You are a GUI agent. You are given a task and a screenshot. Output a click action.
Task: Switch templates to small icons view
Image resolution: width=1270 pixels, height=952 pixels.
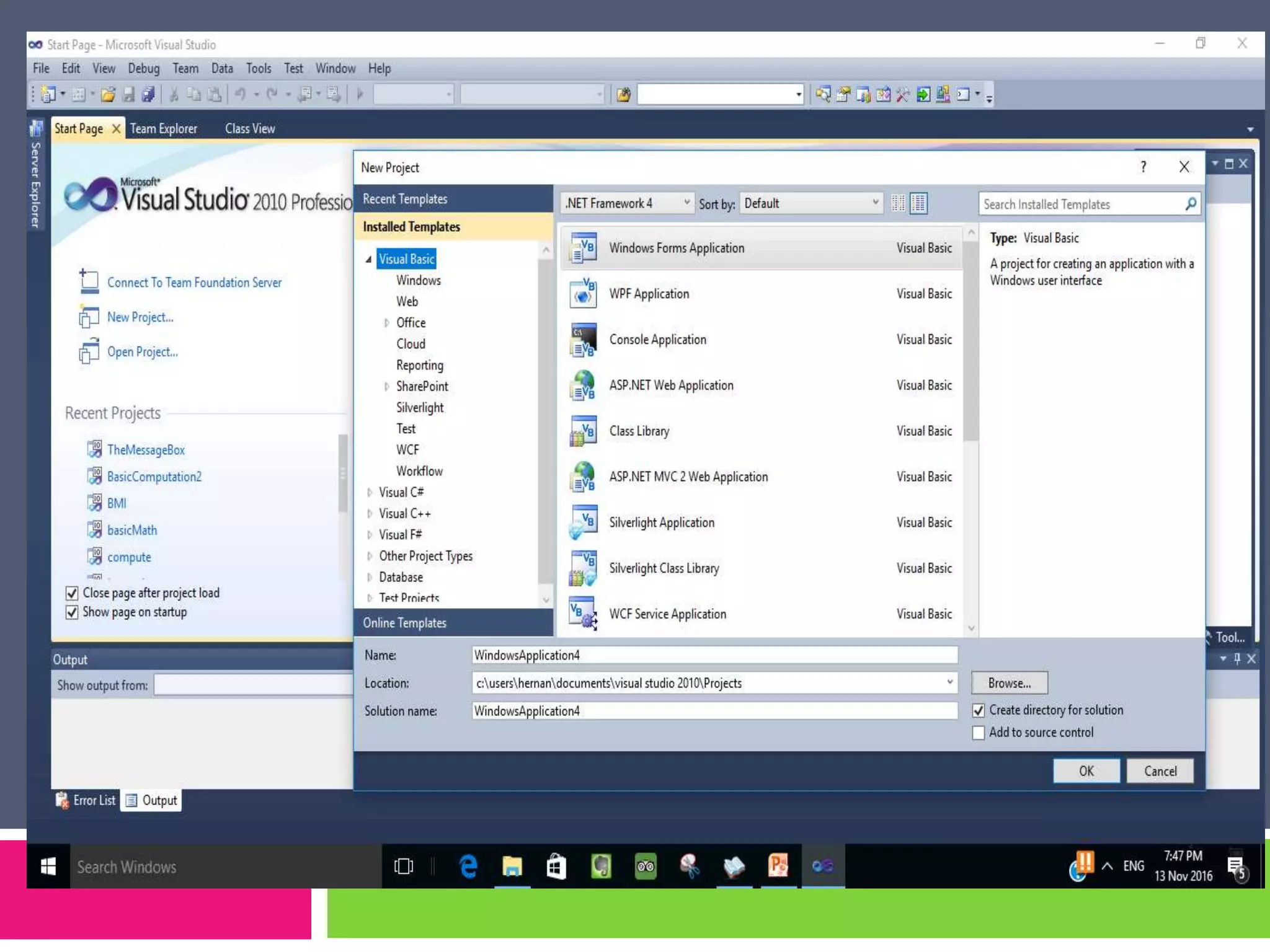click(897, 203)
